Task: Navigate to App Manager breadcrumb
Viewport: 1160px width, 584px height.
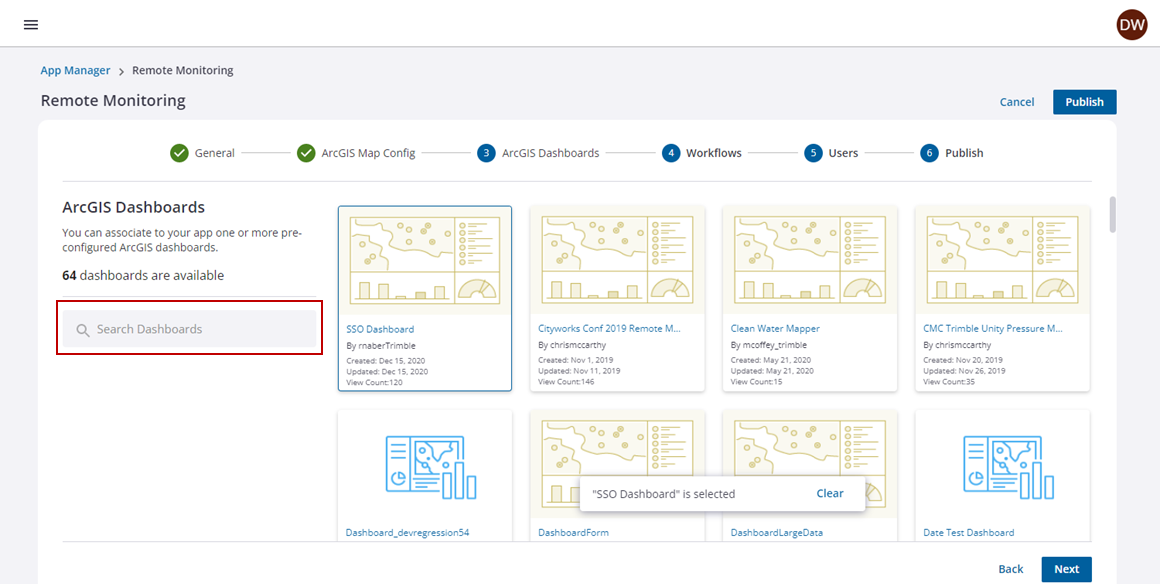Action: (75, 71)
